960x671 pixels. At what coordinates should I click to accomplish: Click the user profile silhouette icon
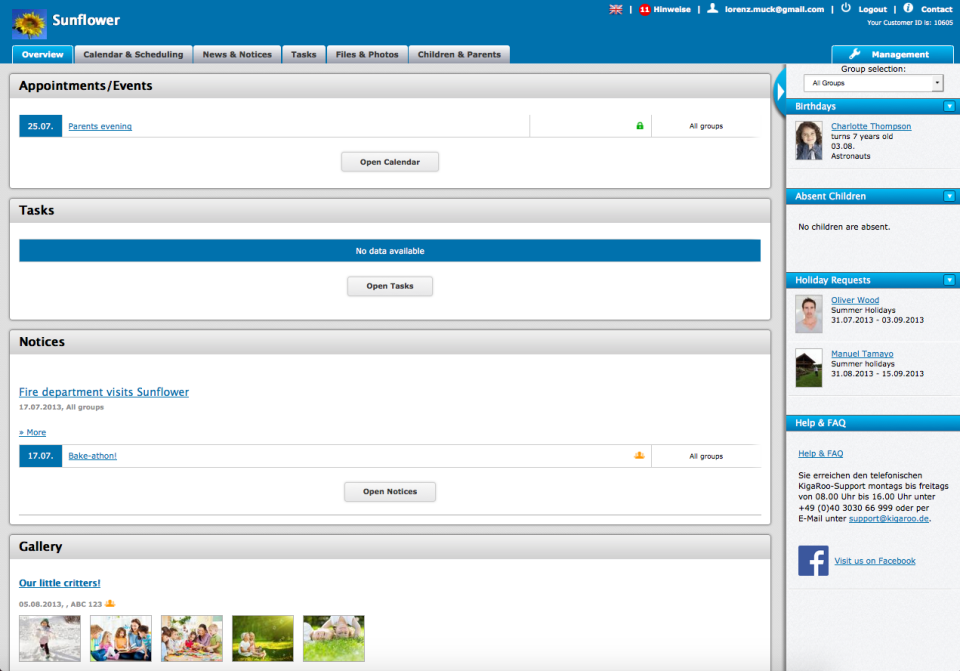pos(713,8)
